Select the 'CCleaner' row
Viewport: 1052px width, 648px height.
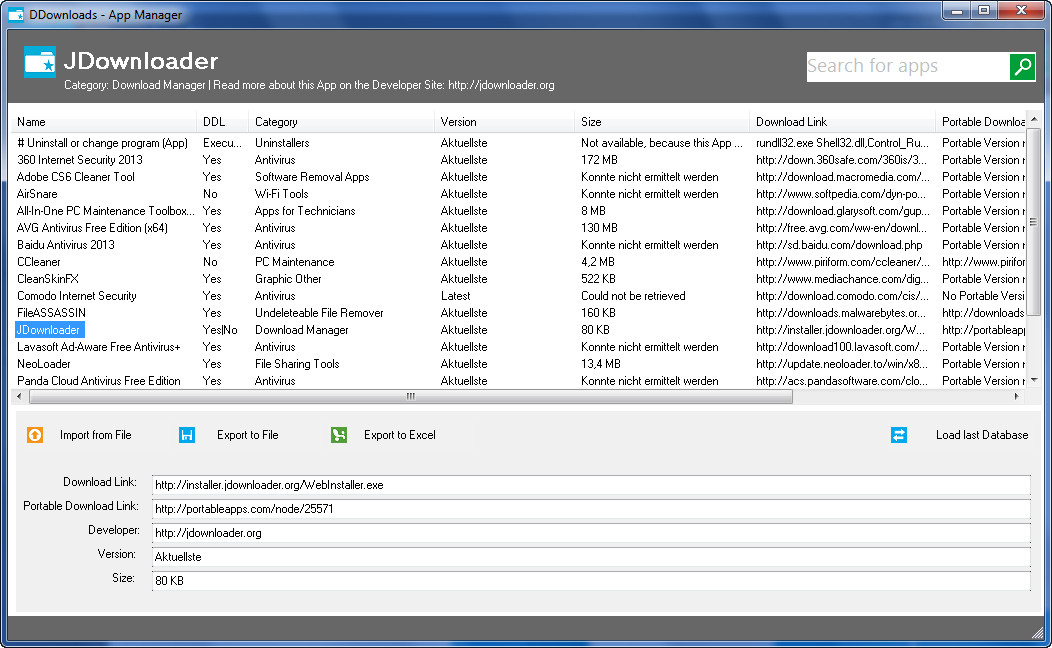coord(519,262)
